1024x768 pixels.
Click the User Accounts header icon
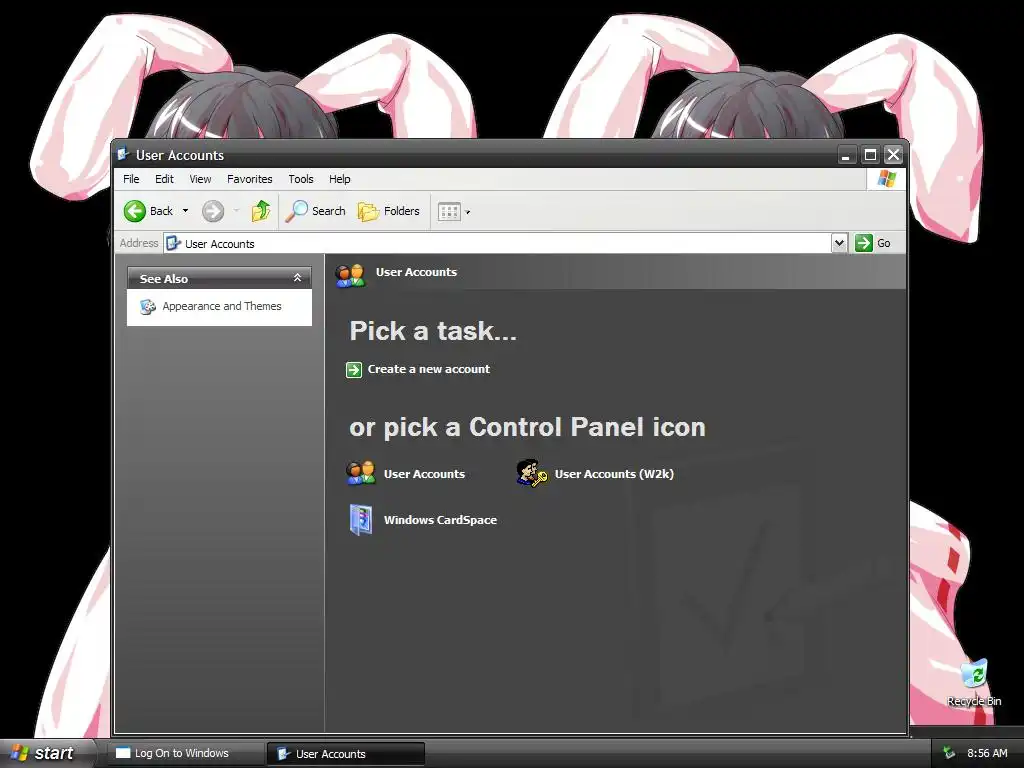click(x=350, y=275)
